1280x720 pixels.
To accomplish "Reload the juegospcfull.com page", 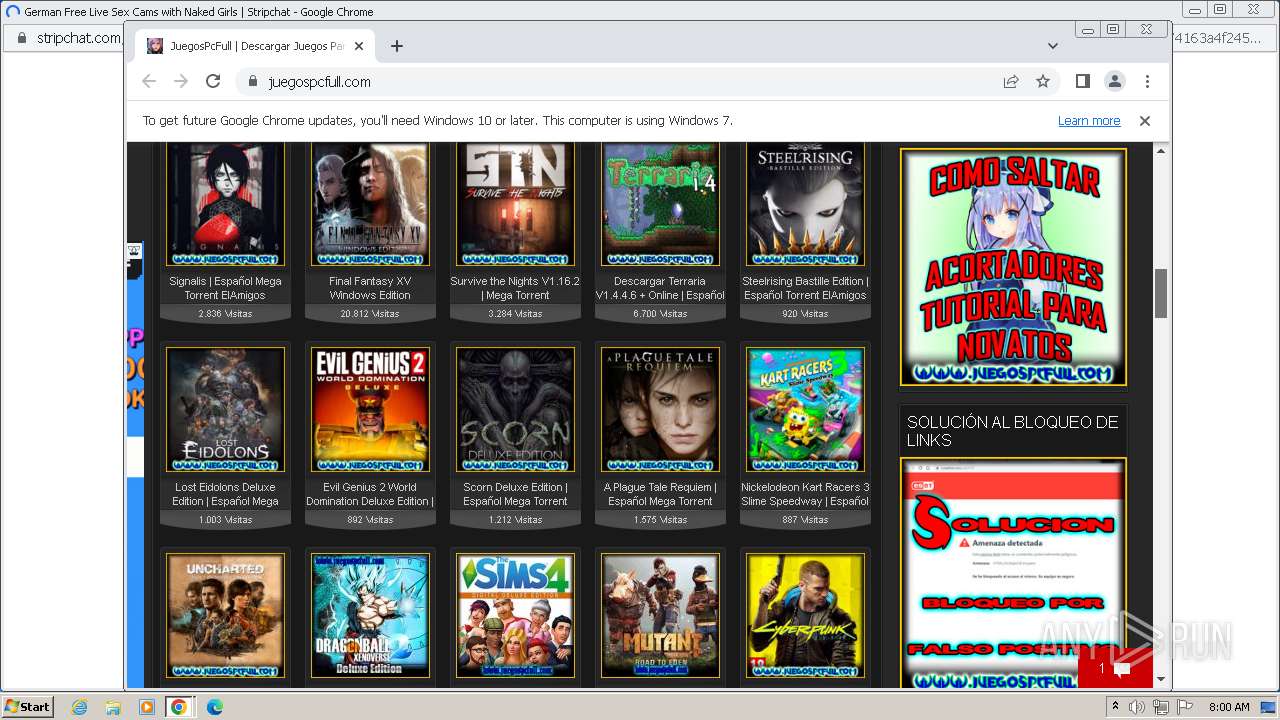I will [213, 81].
